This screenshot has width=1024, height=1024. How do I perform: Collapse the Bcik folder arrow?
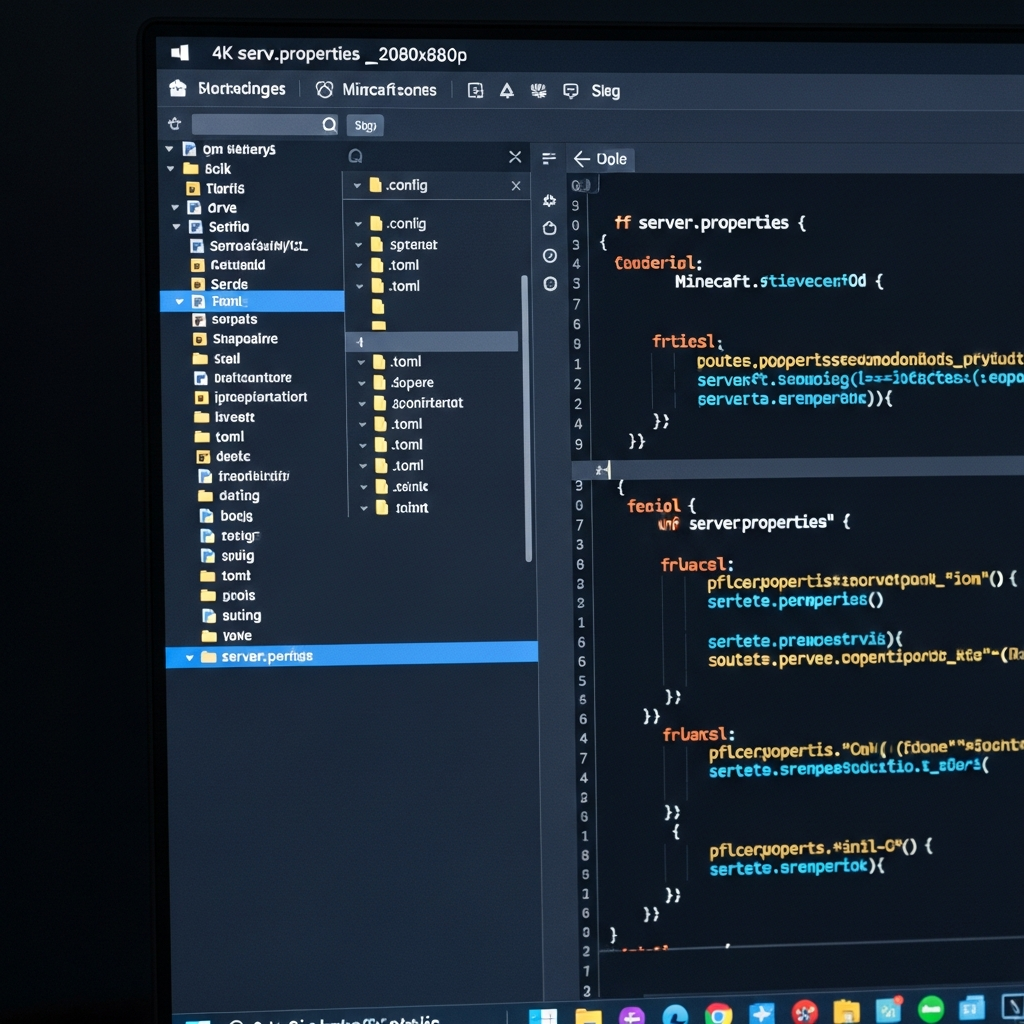coord(171,168)
